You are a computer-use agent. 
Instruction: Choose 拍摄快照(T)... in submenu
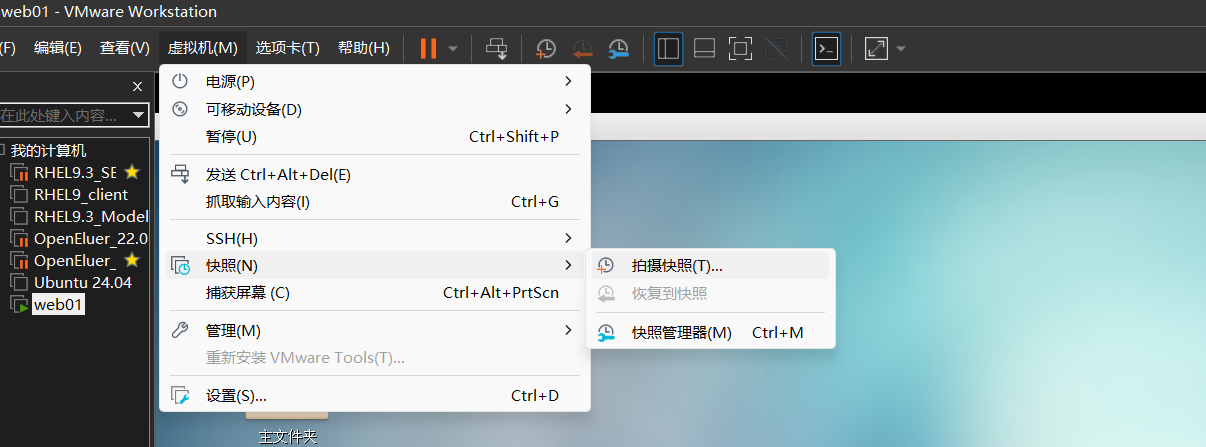(x=710, y=265)
